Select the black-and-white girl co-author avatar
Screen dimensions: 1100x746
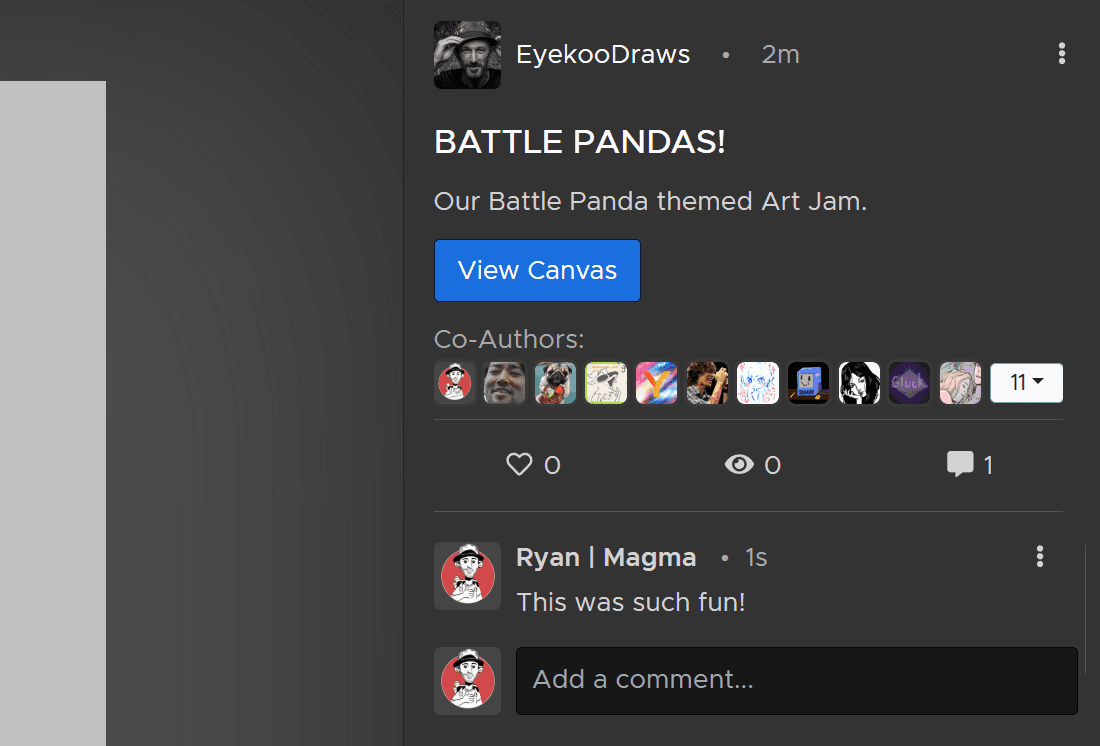click(x=859, y=383)
